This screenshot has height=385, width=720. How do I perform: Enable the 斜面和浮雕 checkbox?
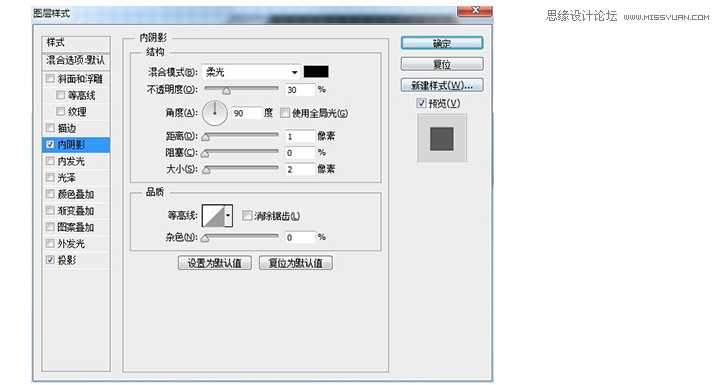(50, 79)
